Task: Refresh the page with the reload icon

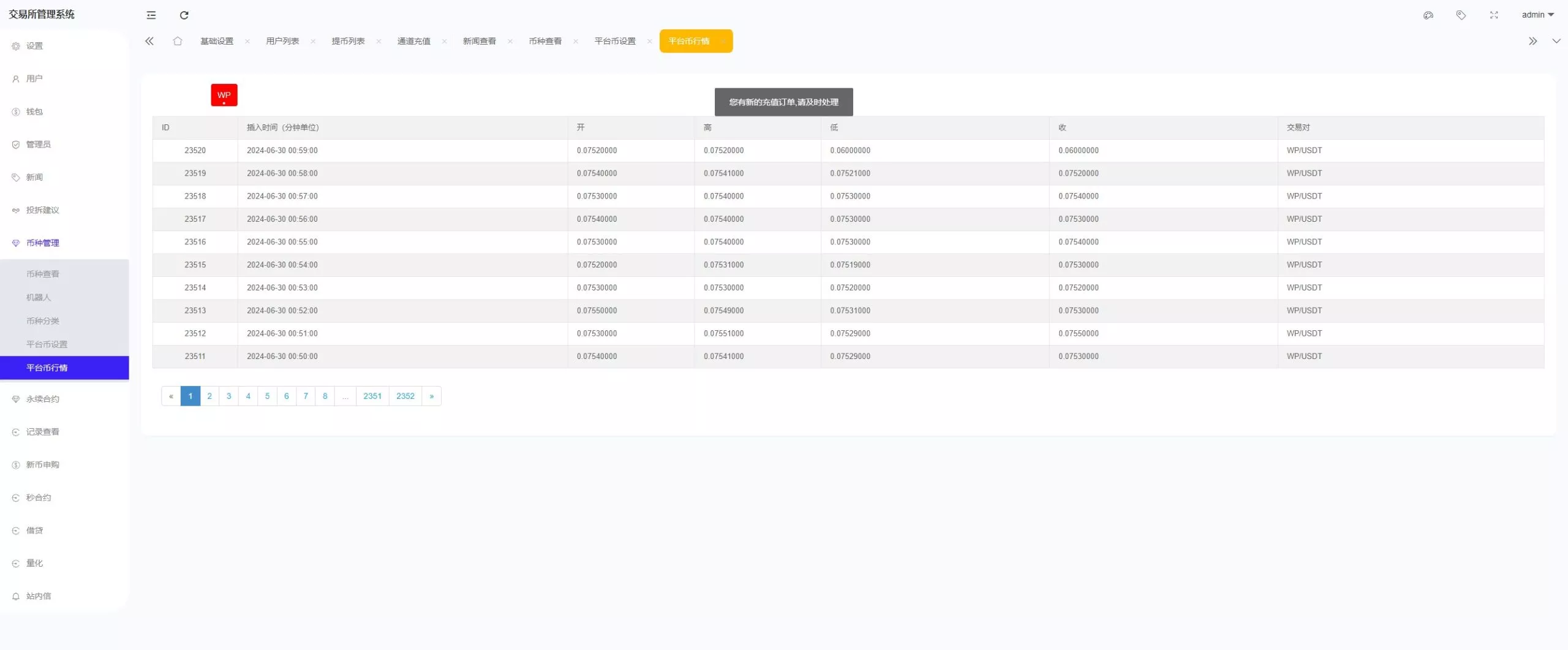Action: [x=184, y=15]
